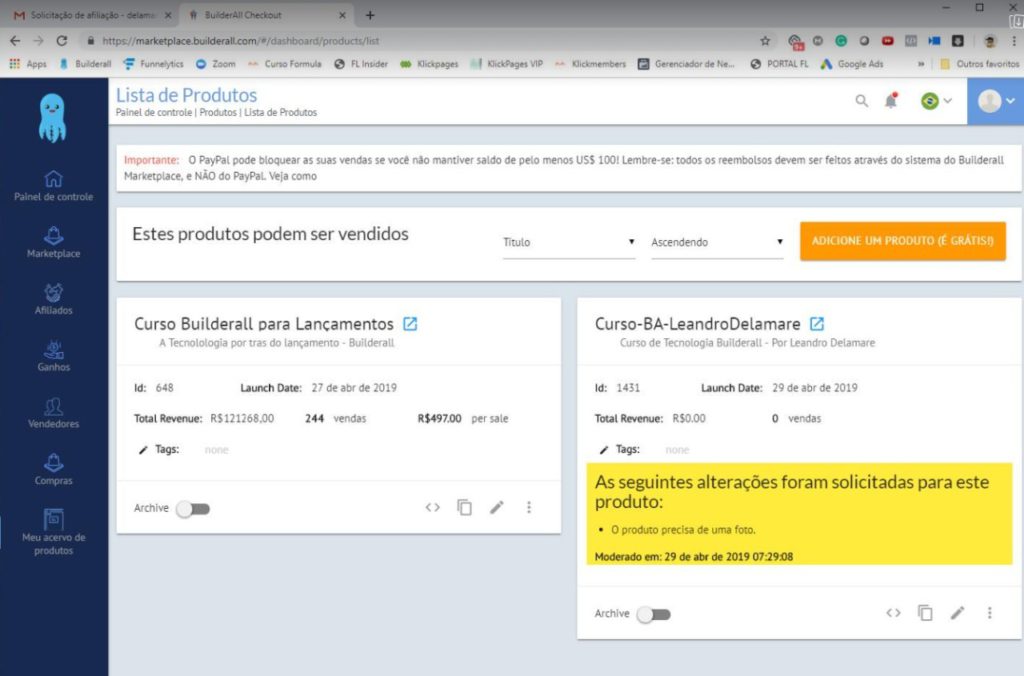Go back in browser history
The height and width of the screenshot is (676, 1024).
[15, 40]
